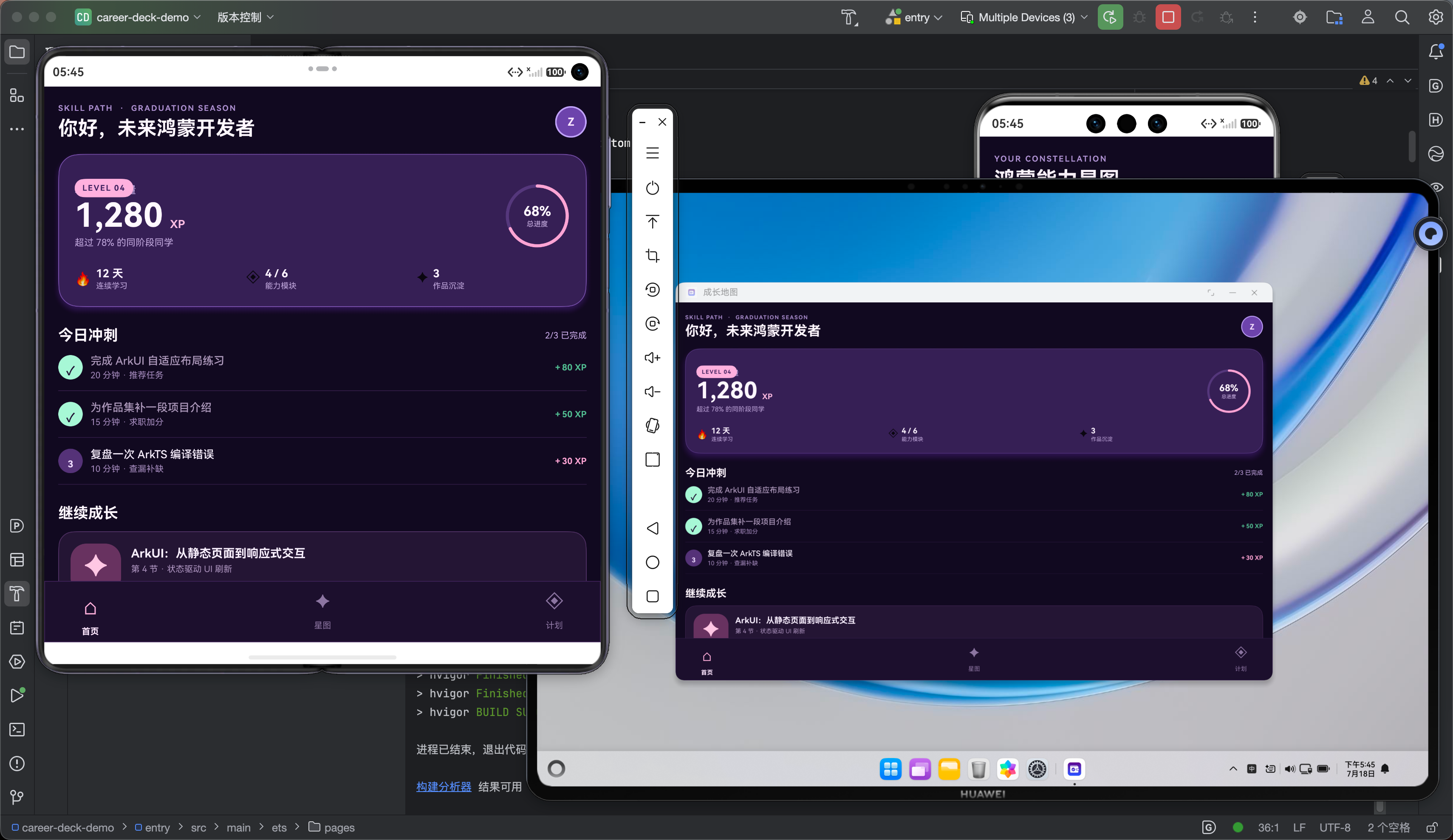
Task: Toggle 为作品集补一段项目介绍 checkmark on phone
Action: click(x=71, y=414)
